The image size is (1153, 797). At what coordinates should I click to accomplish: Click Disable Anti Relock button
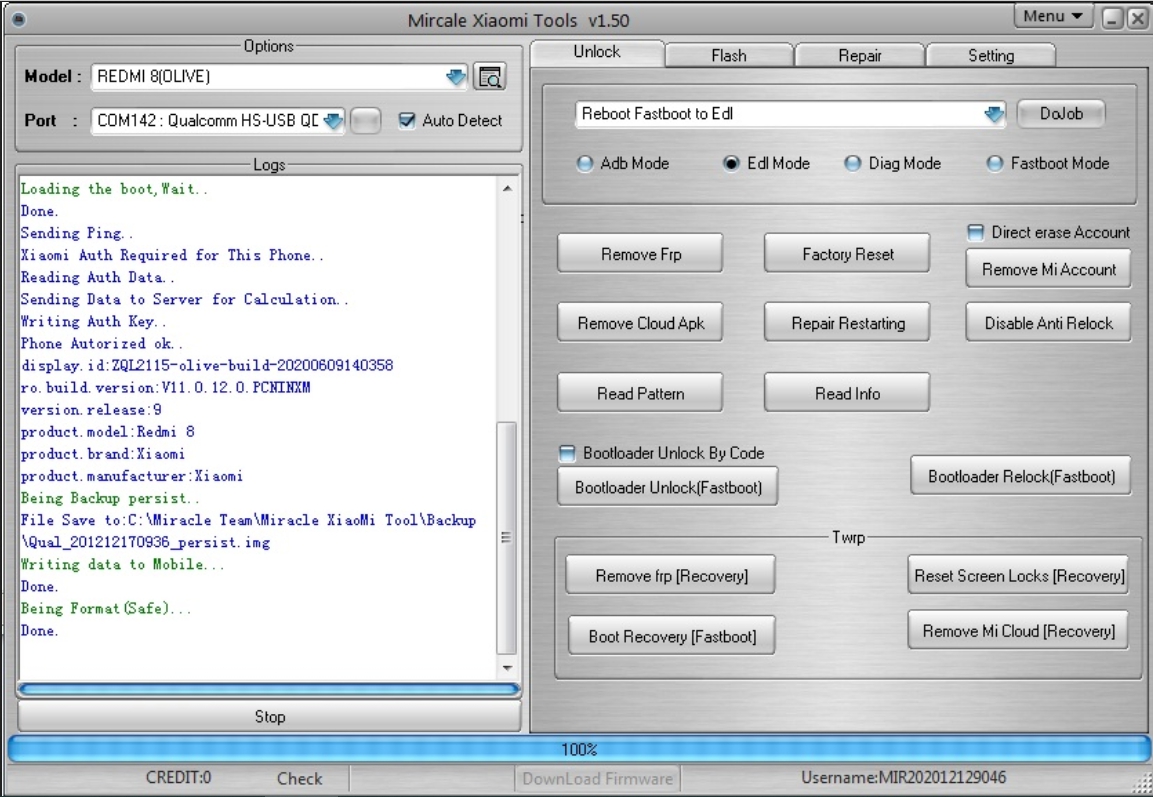coord(1049,324)
